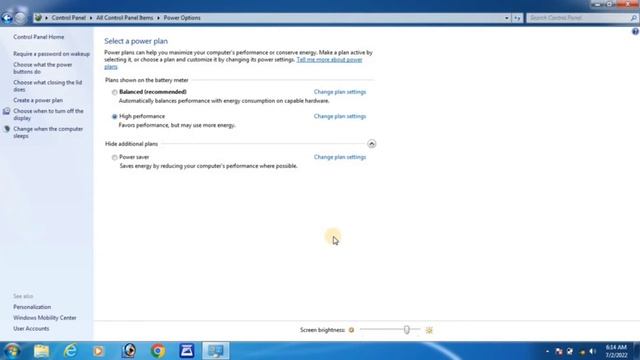Image resolution: width=640 pixels, height=360 pixels.
Task: Click the Control Panel icon in address bar
Action: click(x=38, y=18)
